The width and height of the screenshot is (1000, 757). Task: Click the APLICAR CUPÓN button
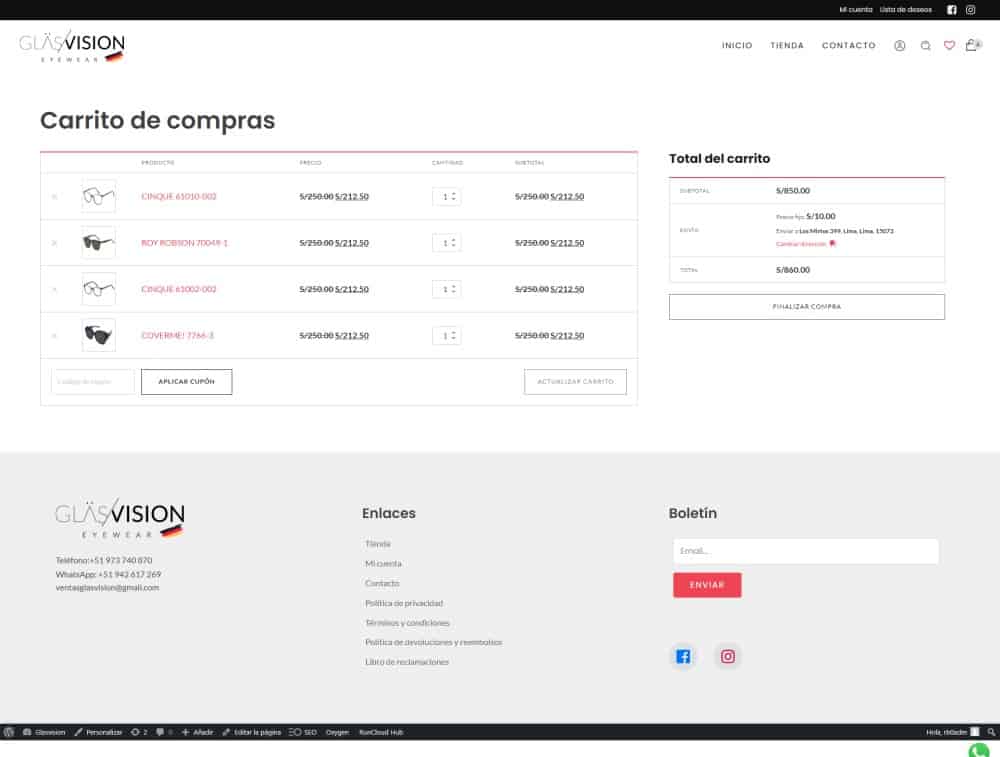coord(186,382)
